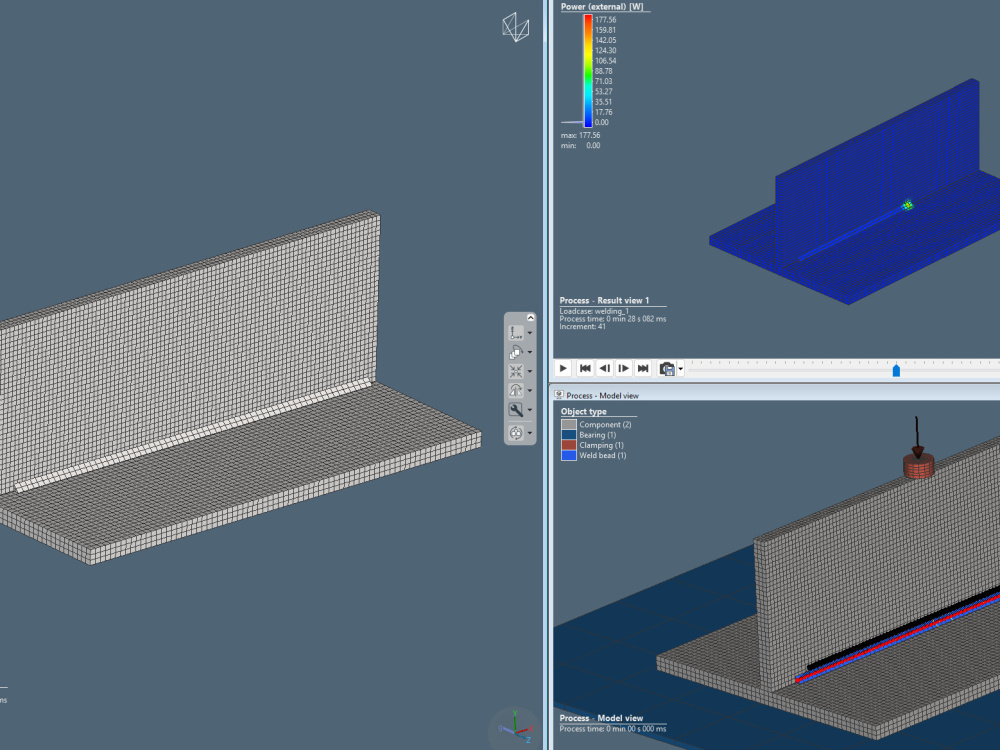Click the 88.78 scale value

click(603, 71)
